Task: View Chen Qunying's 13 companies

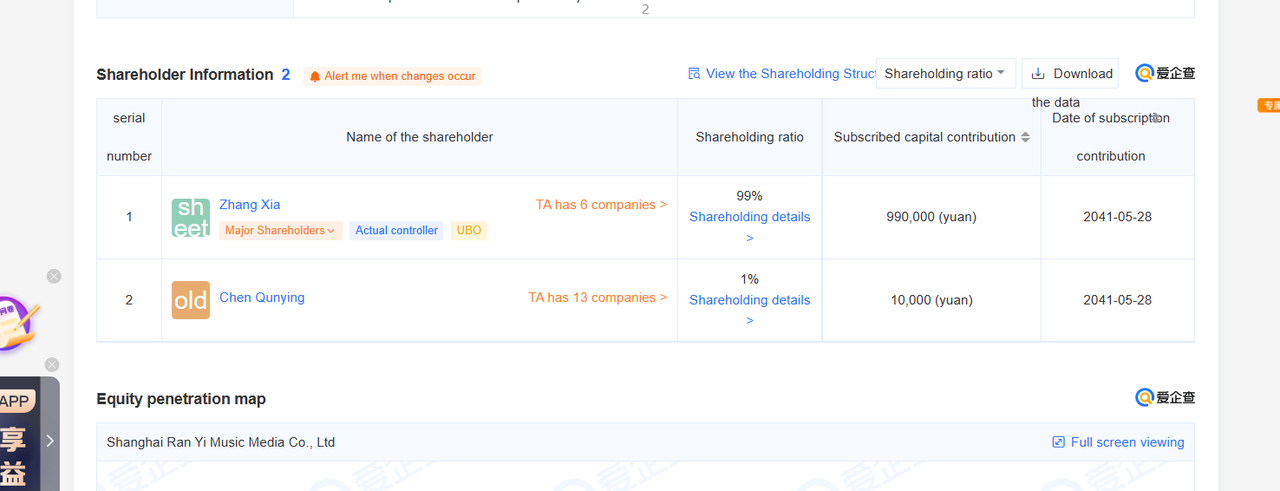Action: tap(597, 297)
